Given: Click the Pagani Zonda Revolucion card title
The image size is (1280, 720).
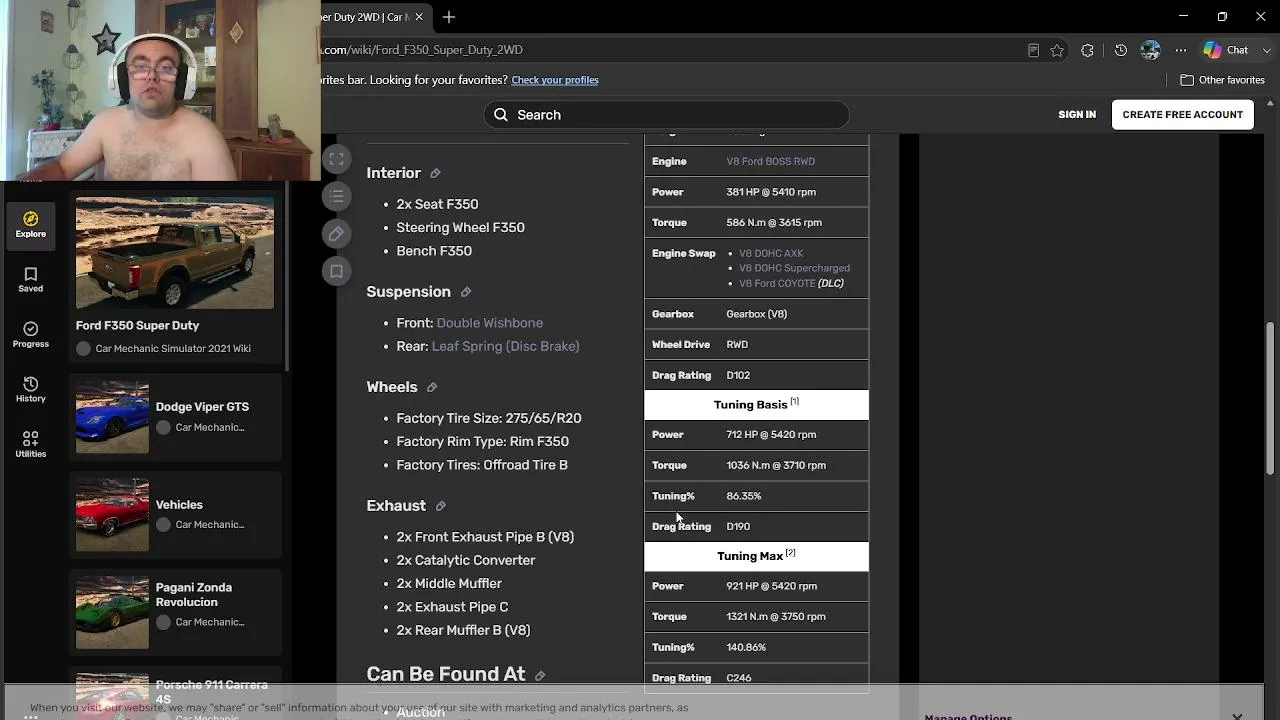Looking at the screenshot, I should coord(194,595).
